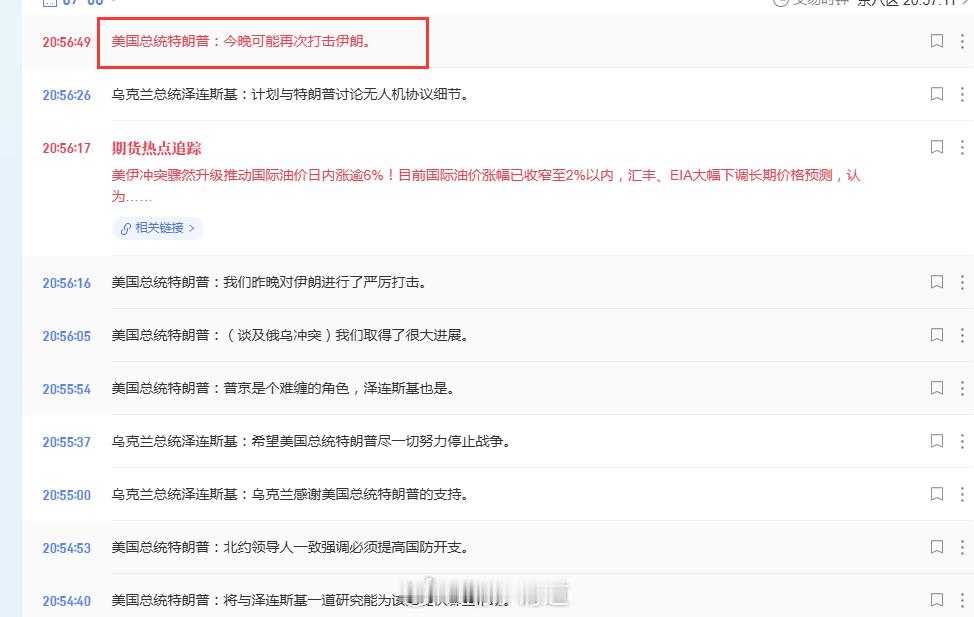Viewport: 974px width, 617px height.
Task: Bookmark the 讨论无人机协议细节 news item
Action: (937, 94)
